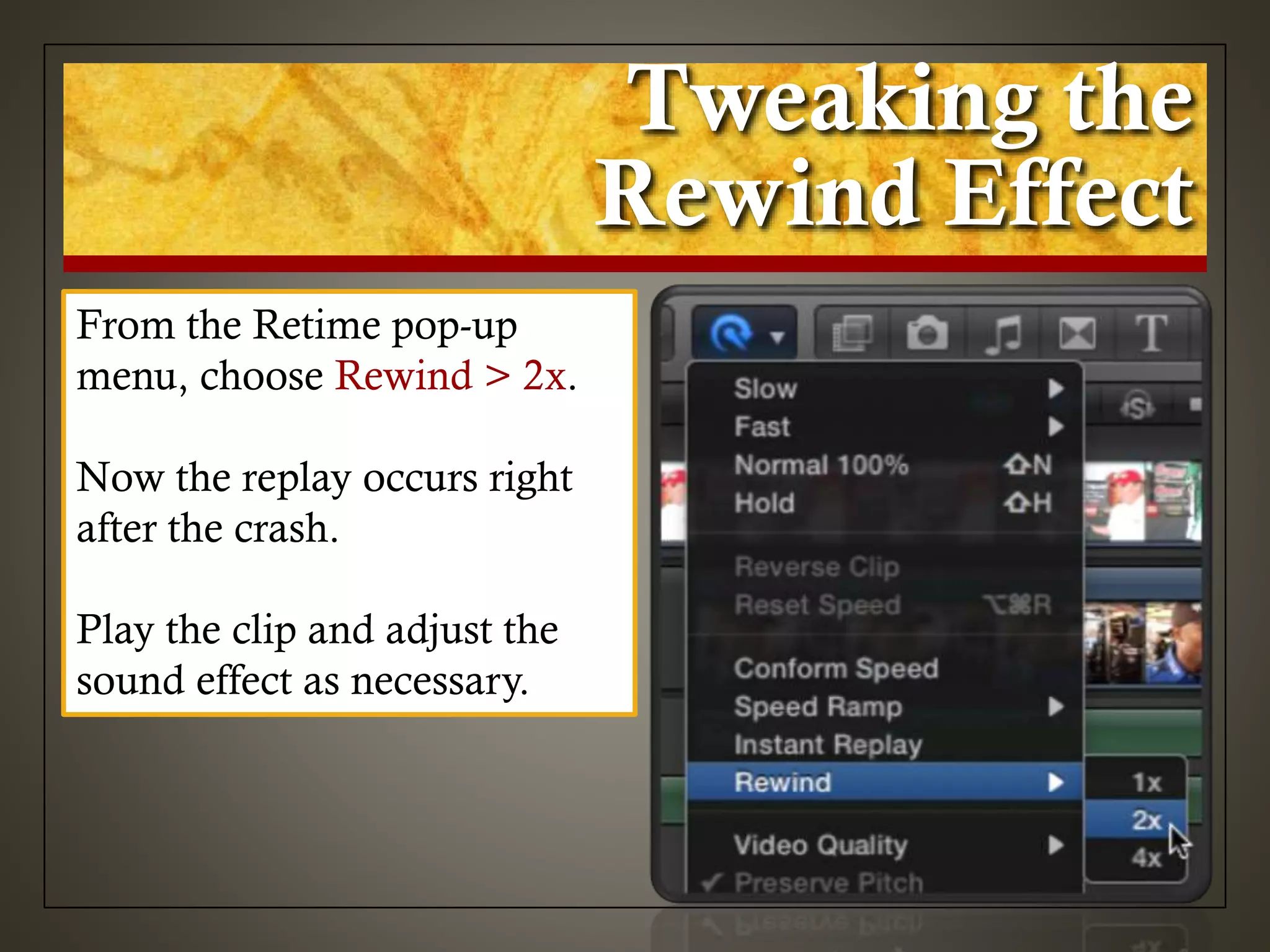1270x952 pixels.
Task: Select Reset Speed in Retime menu
Action: point(885,605)
